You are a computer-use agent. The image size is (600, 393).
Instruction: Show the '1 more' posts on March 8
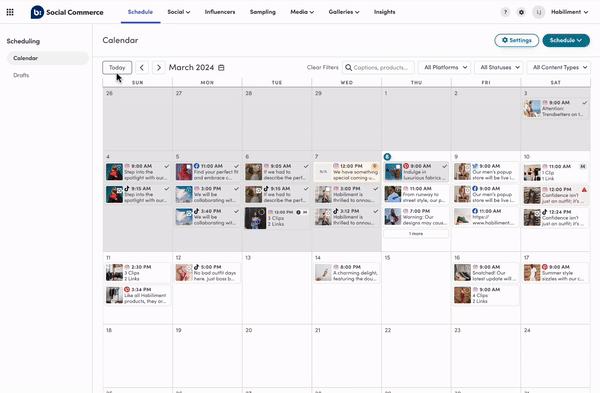(x=416, y=233)
